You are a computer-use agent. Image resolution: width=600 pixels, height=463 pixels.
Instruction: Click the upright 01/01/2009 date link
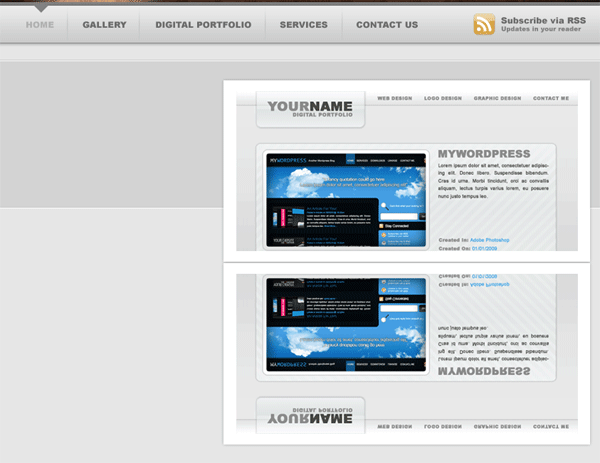point(484,248)
